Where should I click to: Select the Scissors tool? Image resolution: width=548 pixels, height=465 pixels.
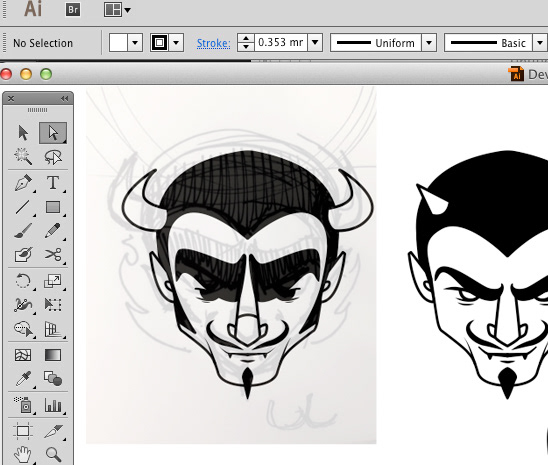point(53,255)
